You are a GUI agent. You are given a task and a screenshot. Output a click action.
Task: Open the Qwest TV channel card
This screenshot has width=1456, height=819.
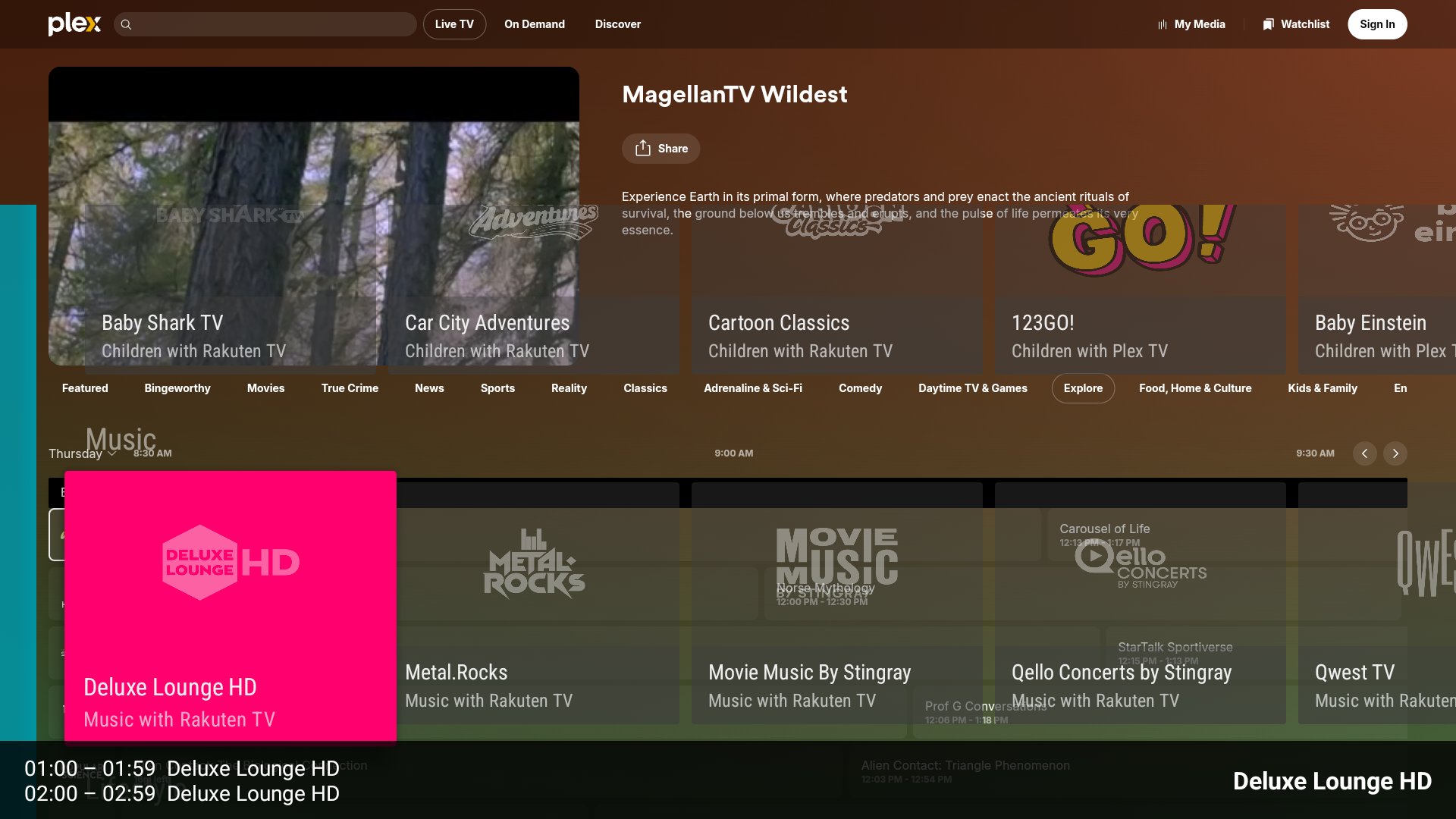point(1377,603)
